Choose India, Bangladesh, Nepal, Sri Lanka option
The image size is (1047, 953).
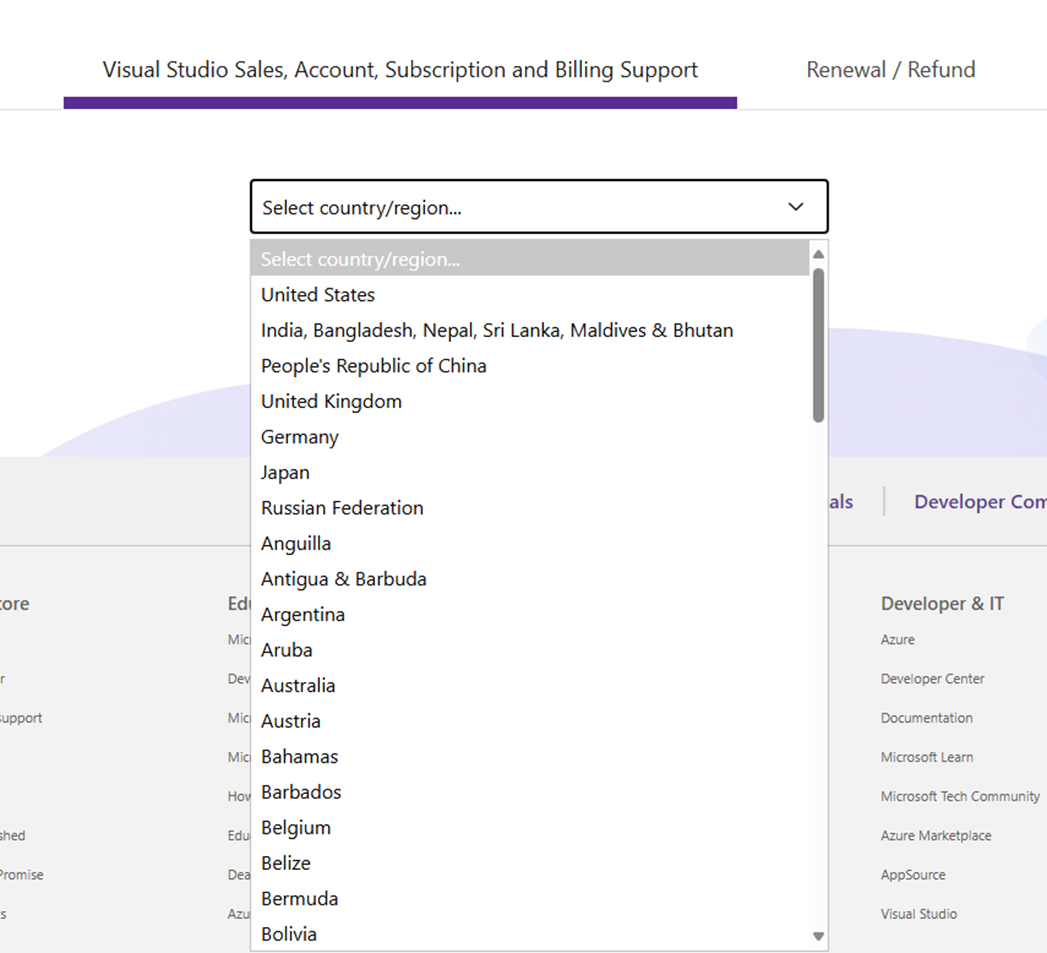tap(530, 330)
